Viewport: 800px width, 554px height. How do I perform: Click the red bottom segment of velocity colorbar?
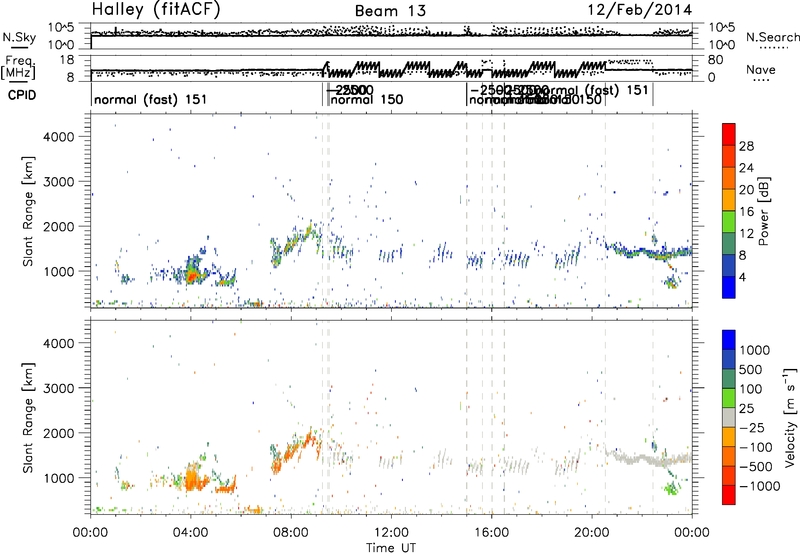coord(729,495)
